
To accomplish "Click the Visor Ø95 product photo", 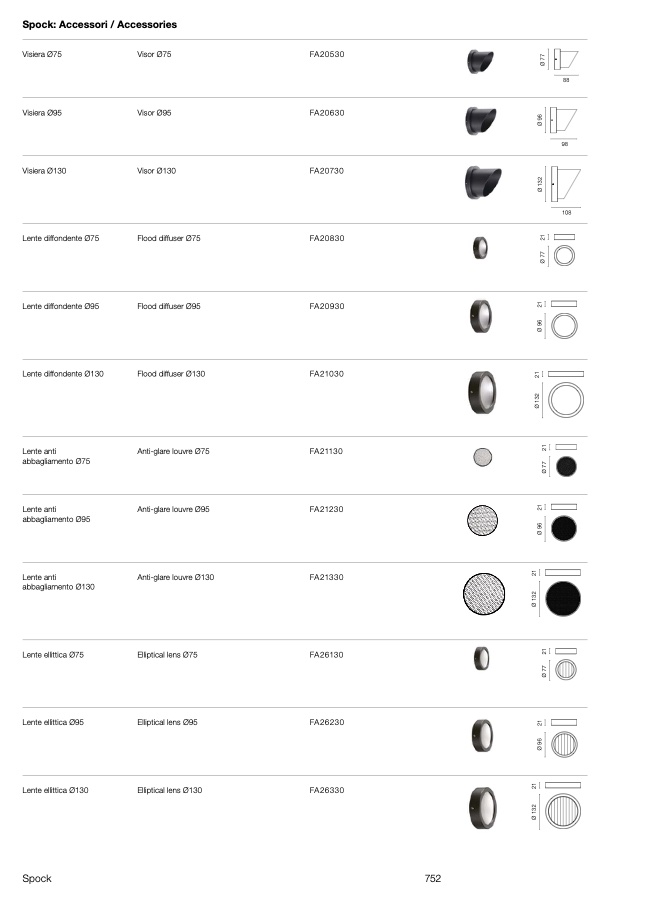I will (x=480, y=120).
